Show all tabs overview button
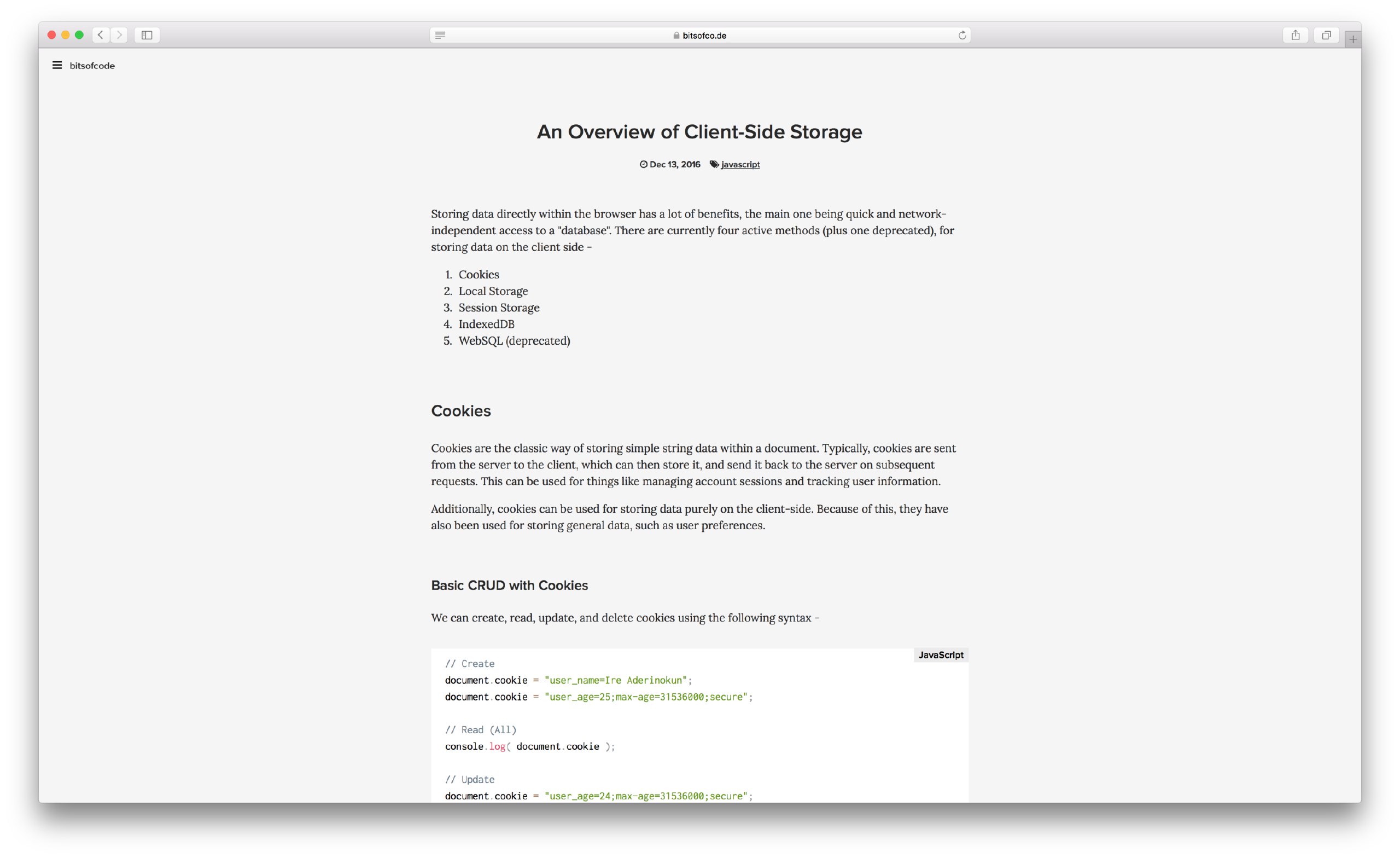The height and width of the screenshot is (858, 1400). click(1326, 35)
